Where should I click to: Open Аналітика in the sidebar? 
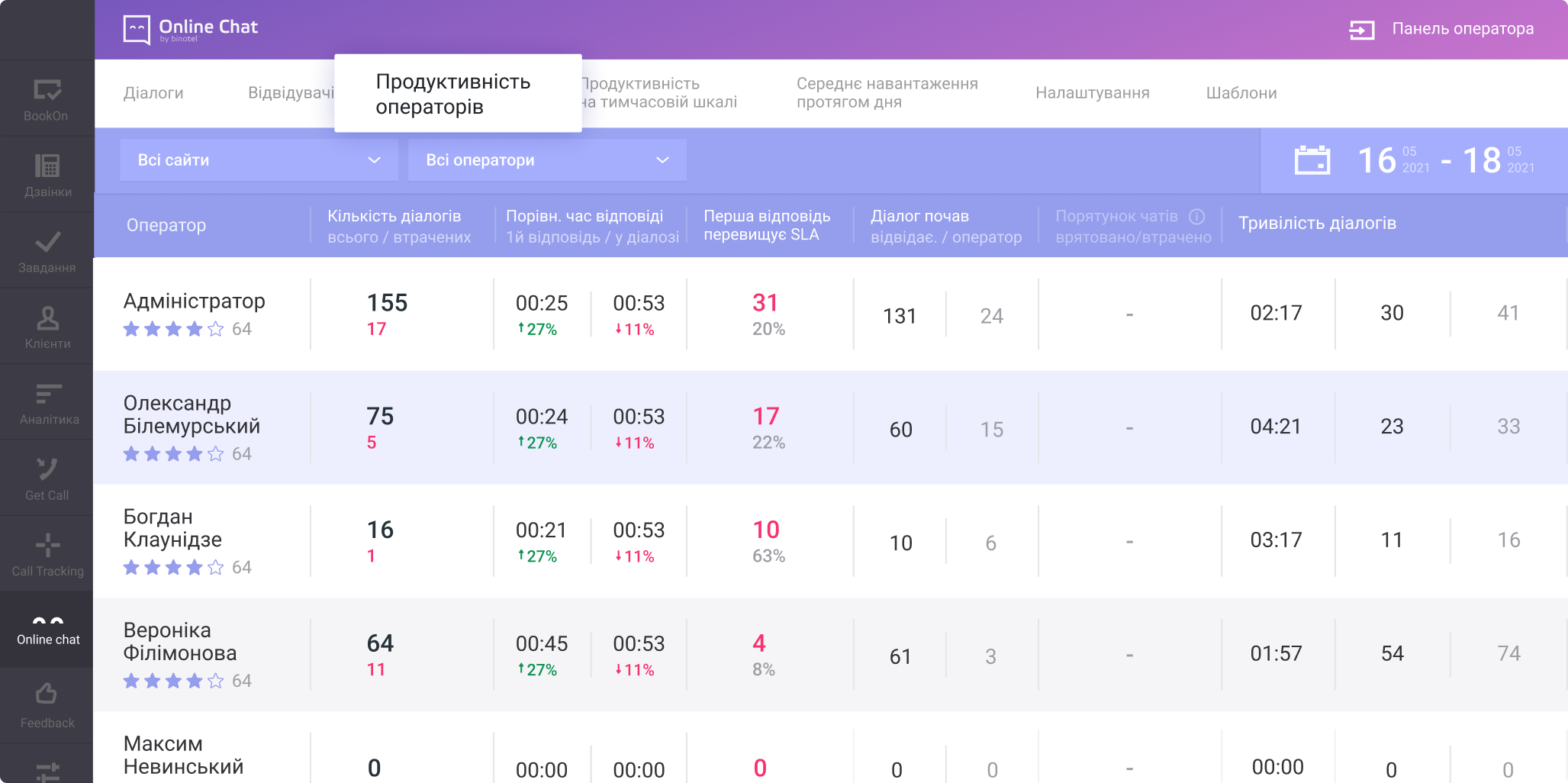(x=47, y=402)
